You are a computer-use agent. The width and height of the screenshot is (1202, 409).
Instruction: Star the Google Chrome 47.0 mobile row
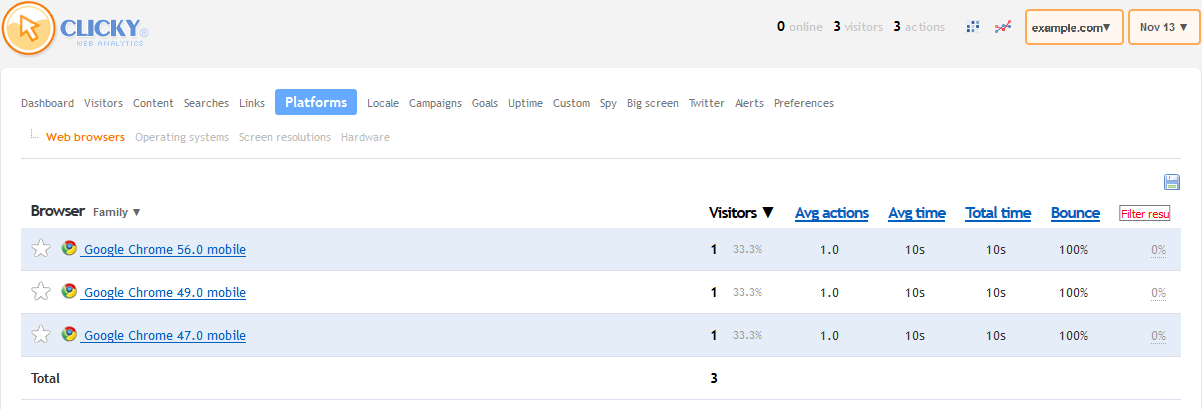tap(41, 335)
